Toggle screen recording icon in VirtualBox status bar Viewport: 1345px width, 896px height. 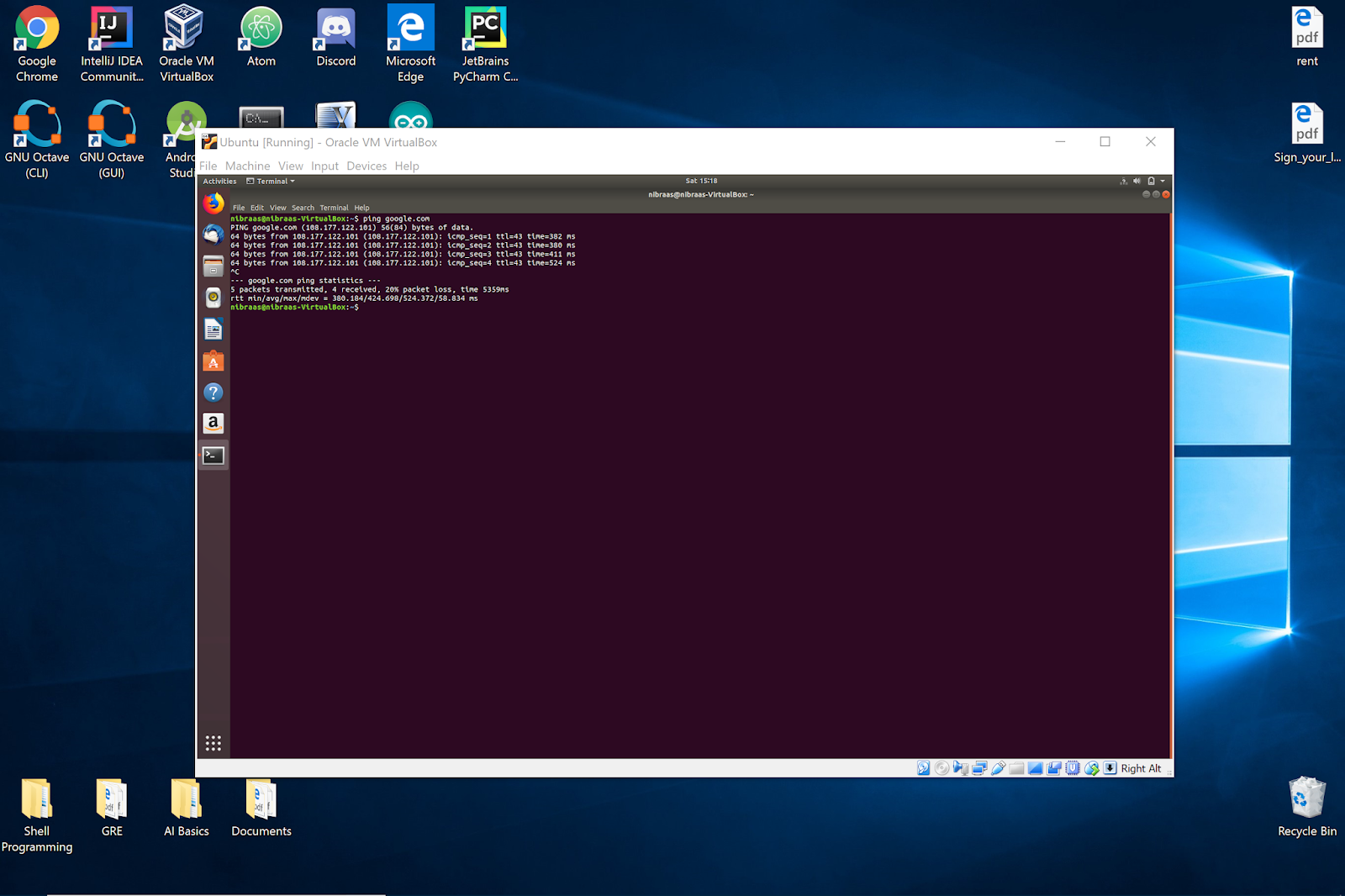[1054, 767]
